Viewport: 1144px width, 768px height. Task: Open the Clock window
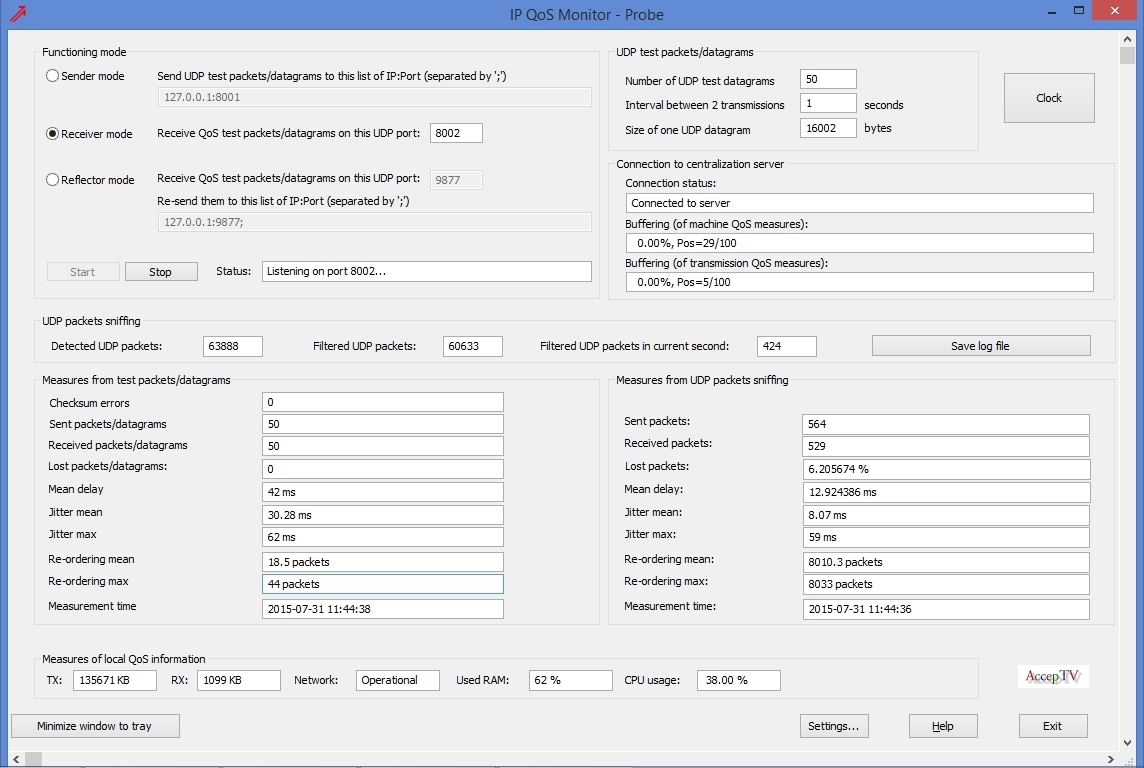[1048, 97]
